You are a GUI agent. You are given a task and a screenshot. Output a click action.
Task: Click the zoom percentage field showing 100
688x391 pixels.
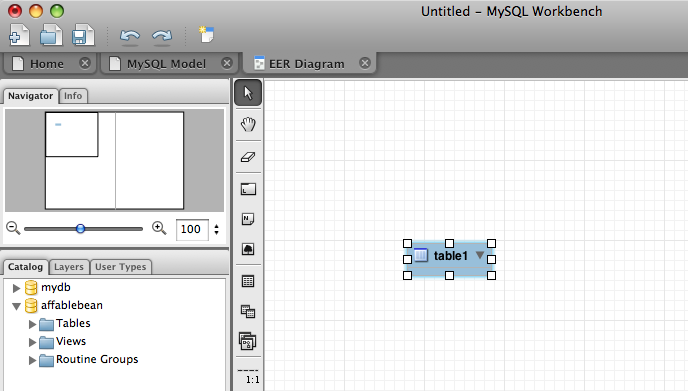pyautogui.click(x=191, y=229)
